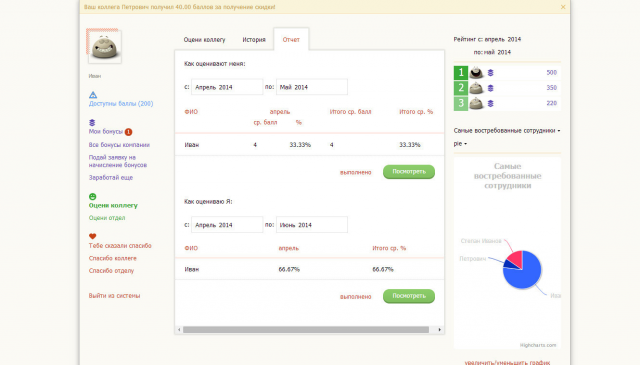
Task: Click the horizontal scrollbar thumb
Action: (306, 329)
